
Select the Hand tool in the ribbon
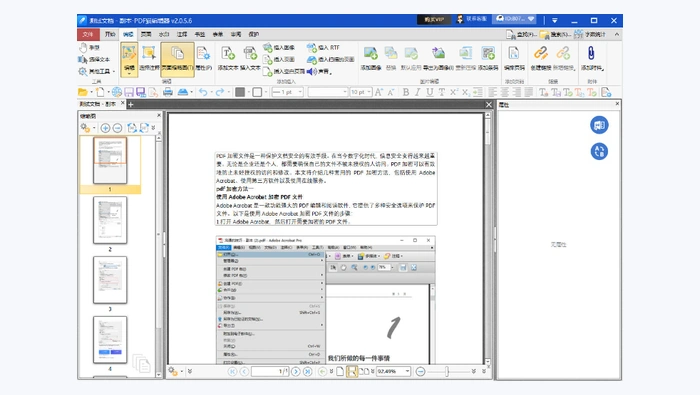89,47
